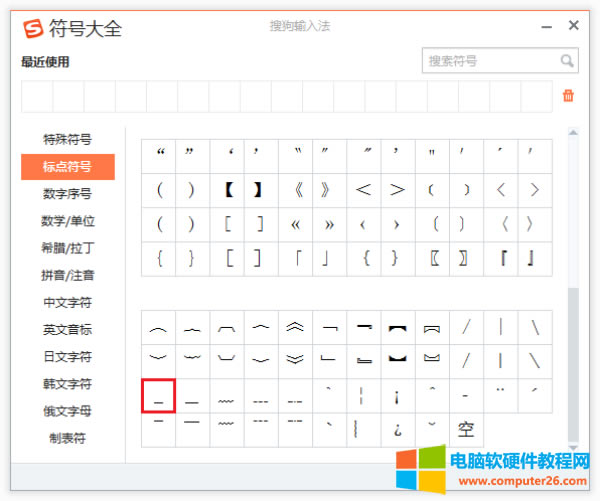The width and height of the screenshot is (600, 501).
Task: Insert the left curly brace {
Action: click(x=159, y=258)
